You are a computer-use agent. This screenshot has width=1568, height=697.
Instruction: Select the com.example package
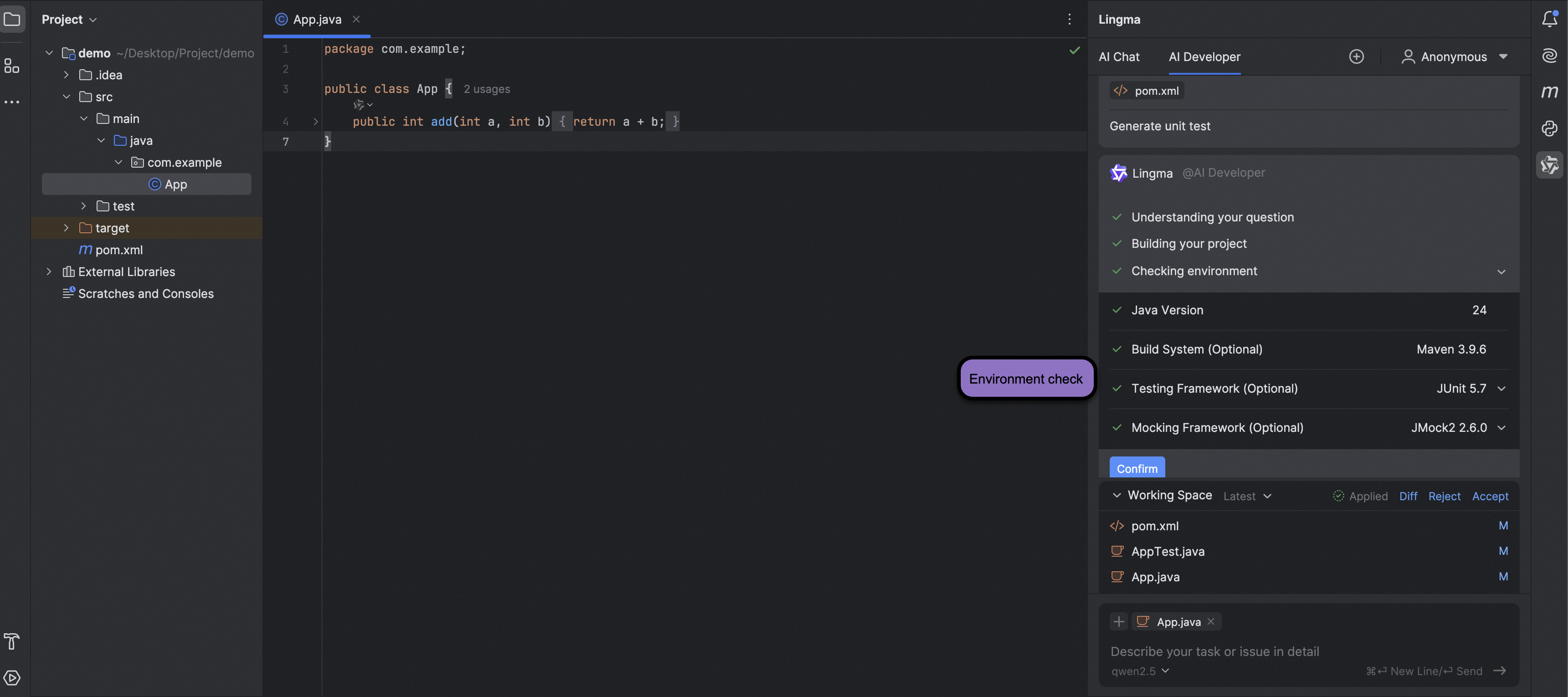pos(176,163)
